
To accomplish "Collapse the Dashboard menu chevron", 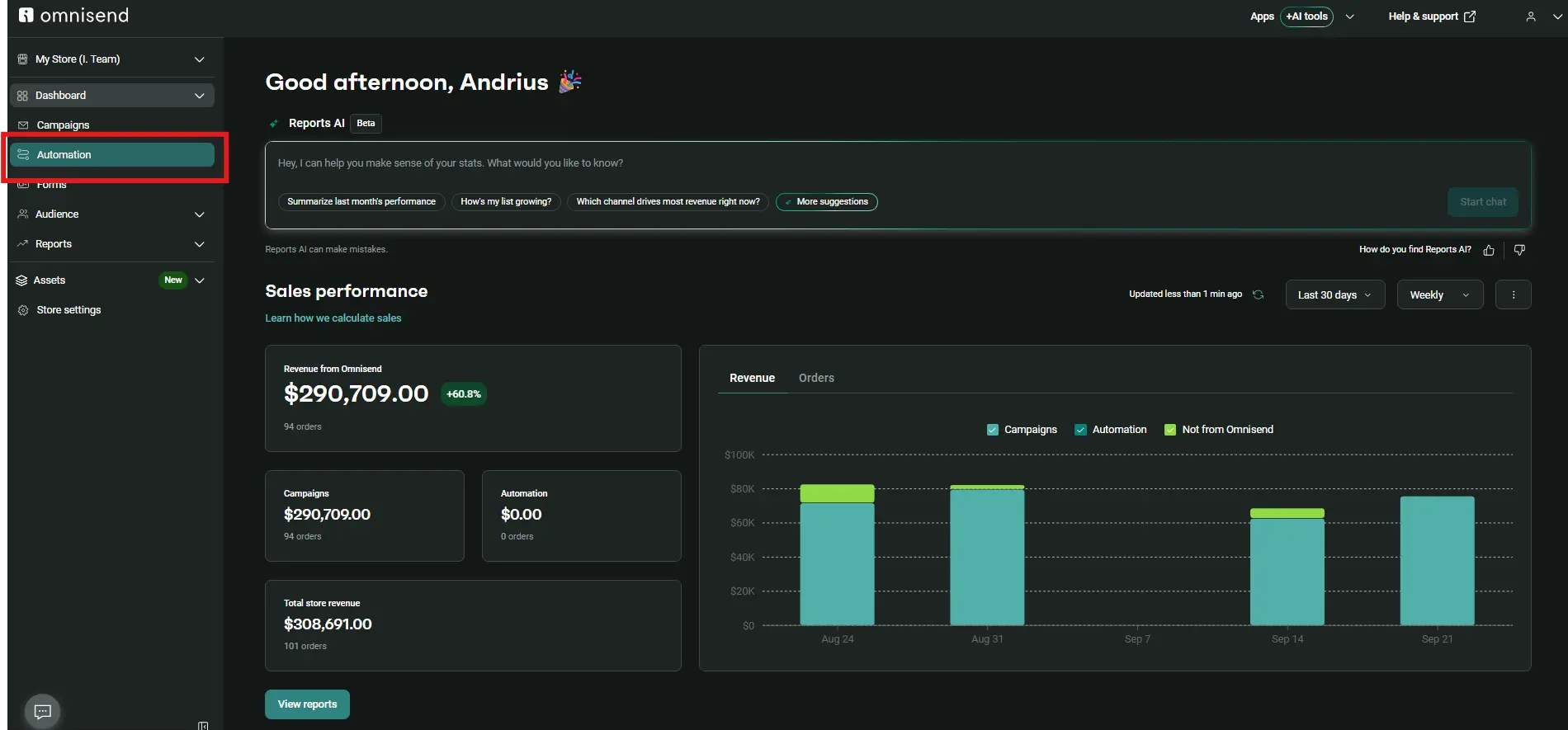I will coord(199,96).
